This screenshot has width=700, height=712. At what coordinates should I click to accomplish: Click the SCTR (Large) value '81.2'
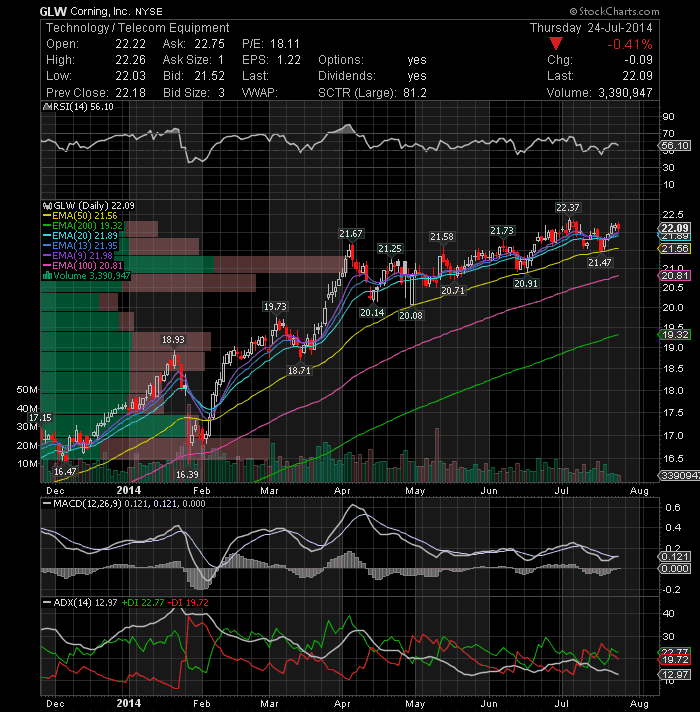pyautogui.click(x=414, y=93)
